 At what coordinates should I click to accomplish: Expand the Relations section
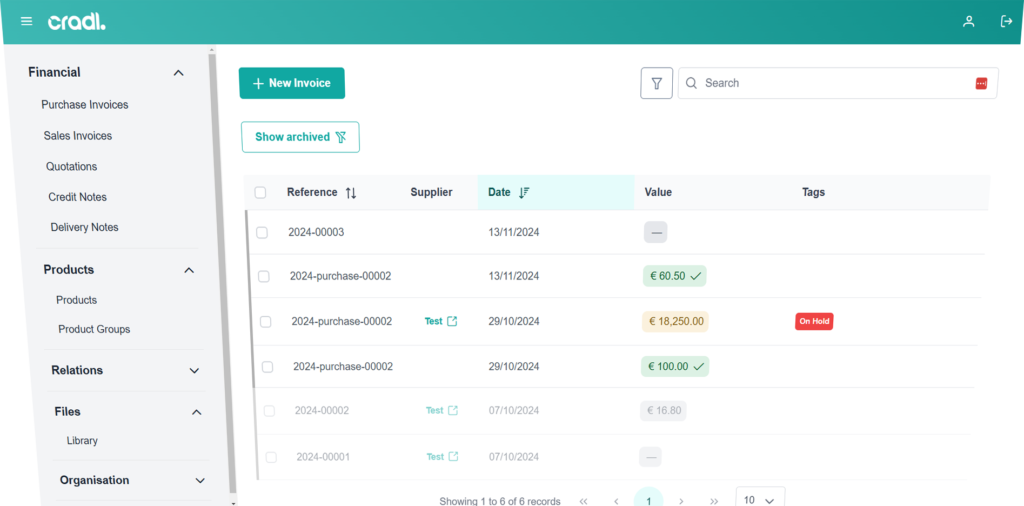(194, 371)
